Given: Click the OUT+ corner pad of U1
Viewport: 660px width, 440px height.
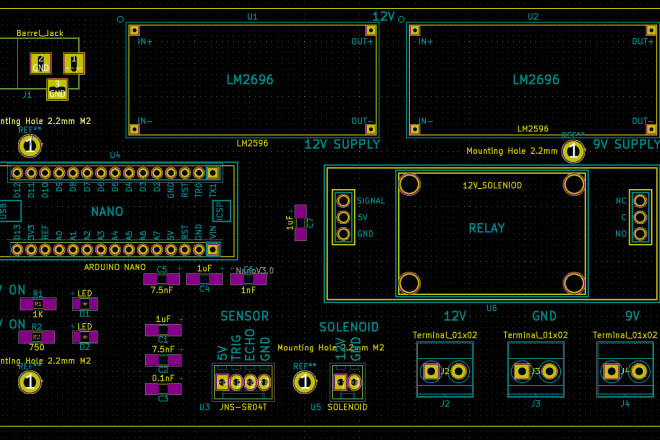Looking at the screenshot, I should click(x=370, y=30).
